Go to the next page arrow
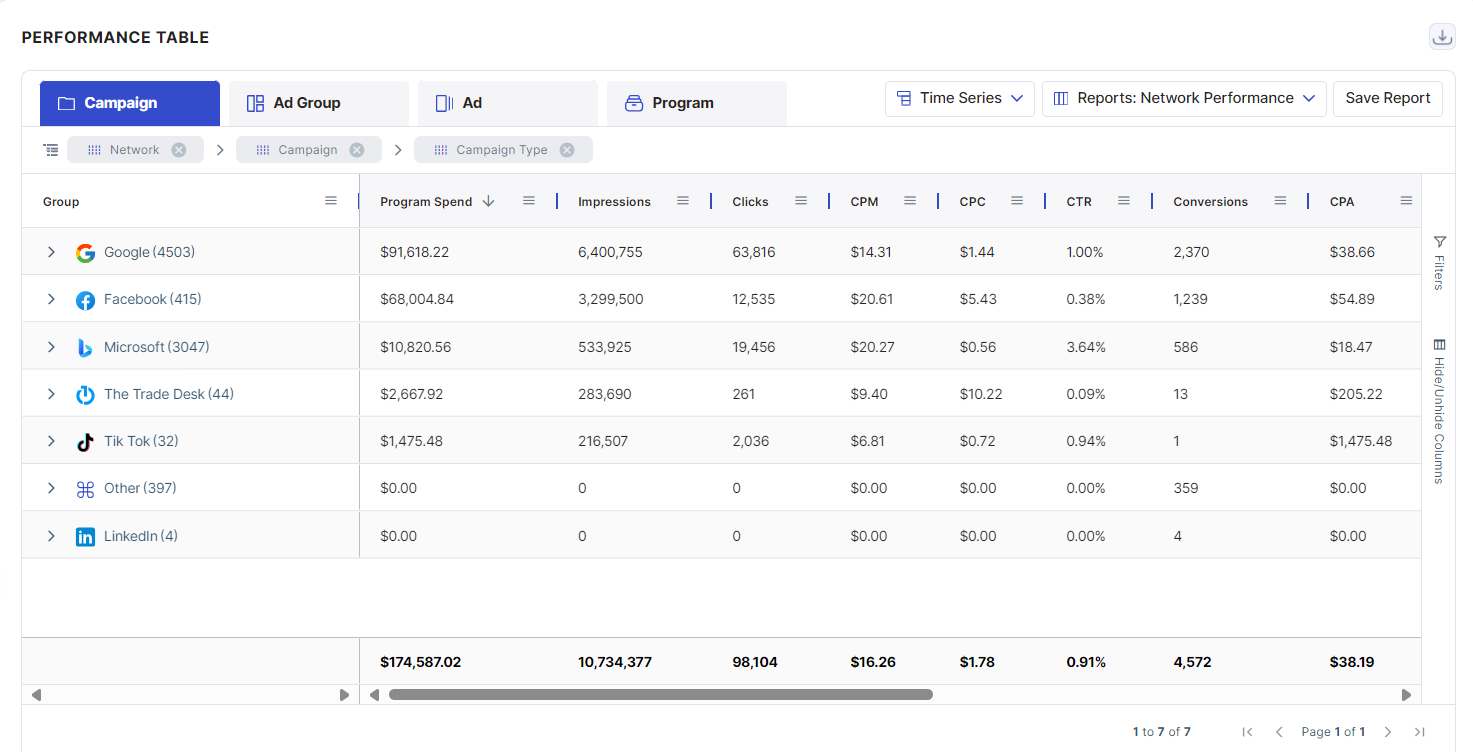The width and height of the screenshot is (1473, 752). 1387,732
